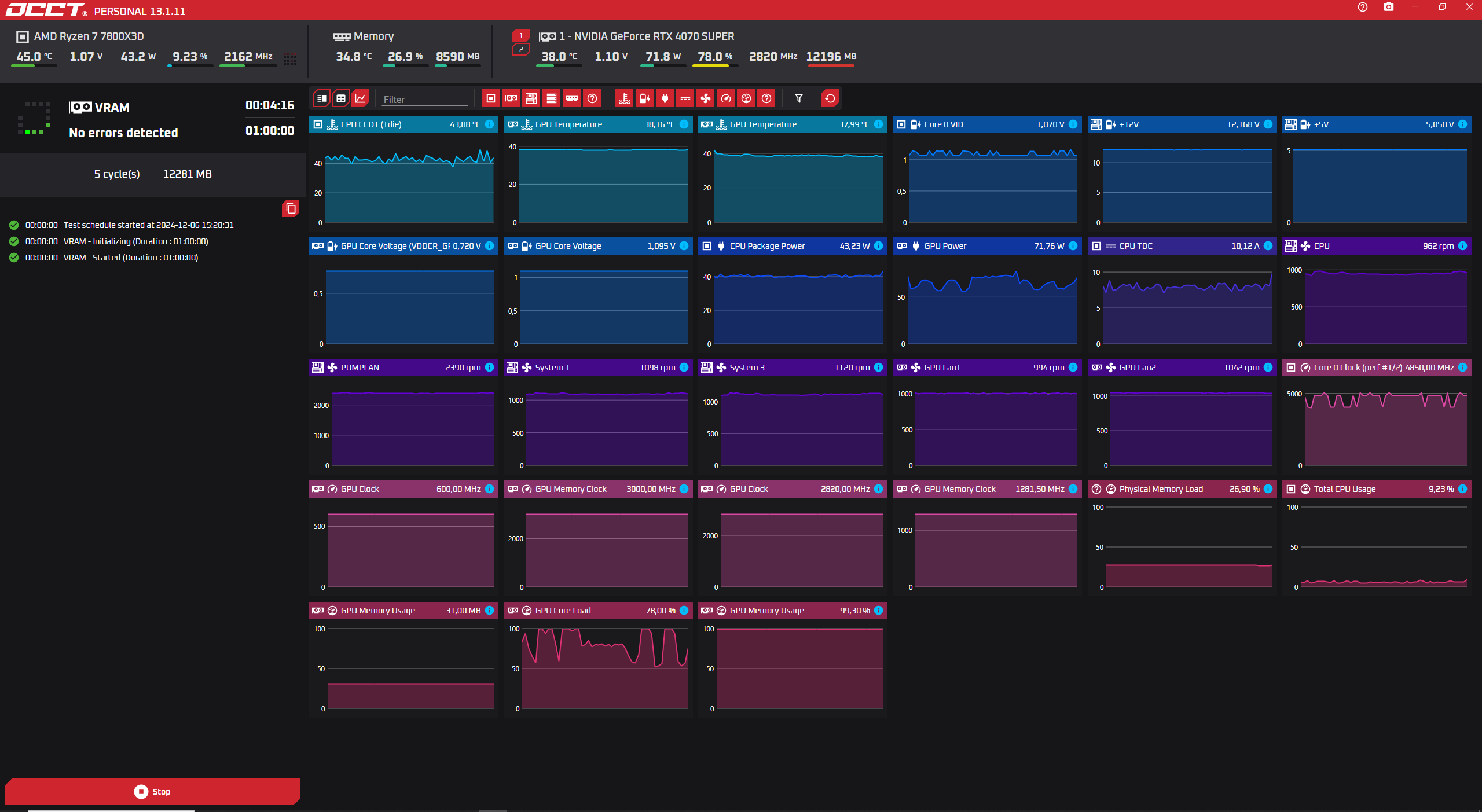The height and width of the screenshot is (812, 1482).
Task: Type in the sensor Filter field
Action: (424, 100)
